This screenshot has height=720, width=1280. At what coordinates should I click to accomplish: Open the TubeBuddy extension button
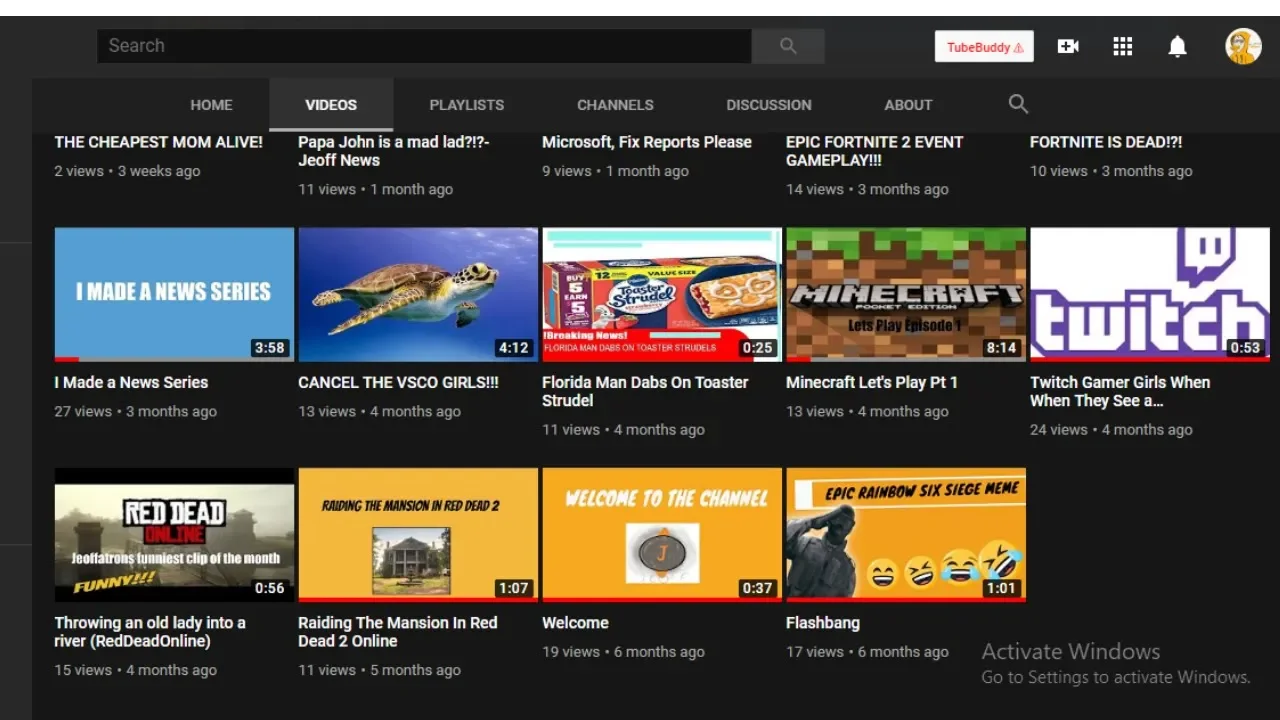(984, 47)
